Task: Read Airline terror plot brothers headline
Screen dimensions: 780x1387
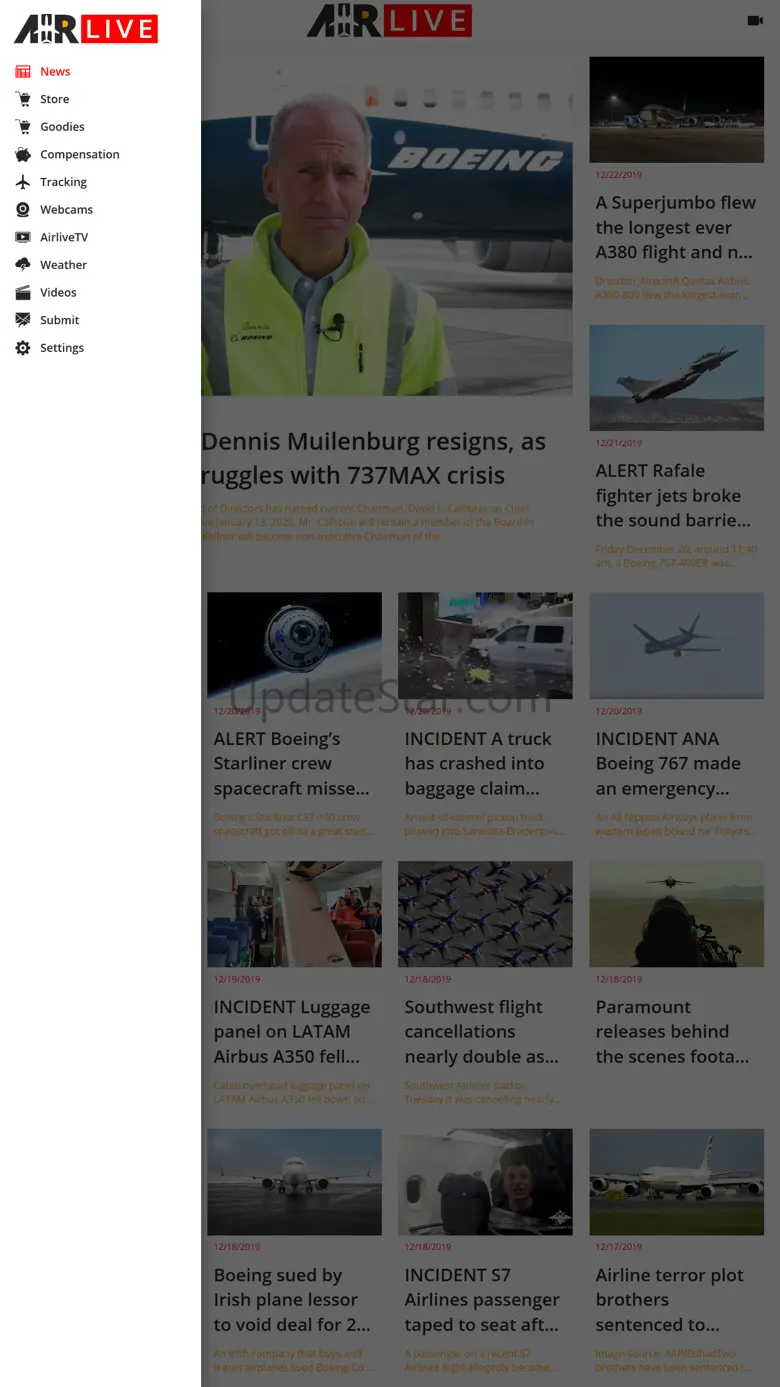Action: (670, 1300)
